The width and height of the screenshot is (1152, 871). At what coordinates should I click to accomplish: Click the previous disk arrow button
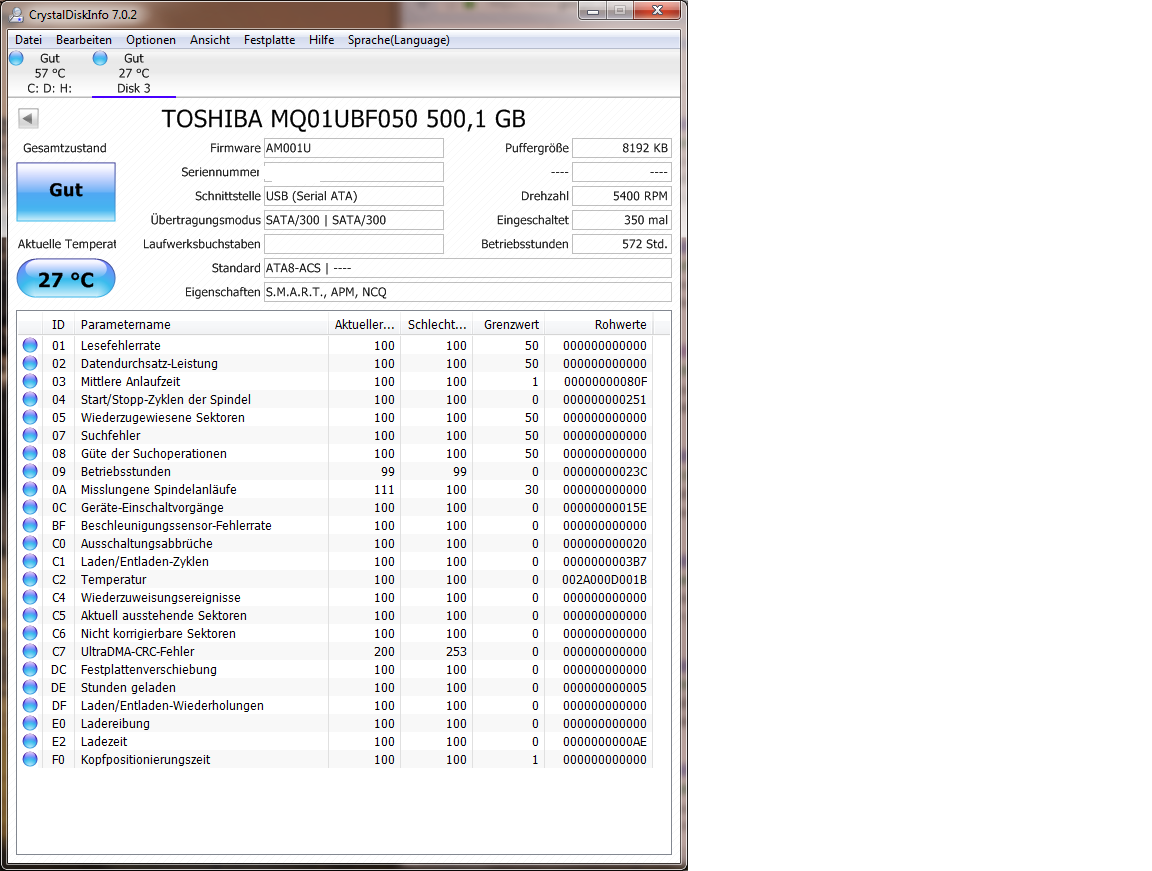point(28,118)
